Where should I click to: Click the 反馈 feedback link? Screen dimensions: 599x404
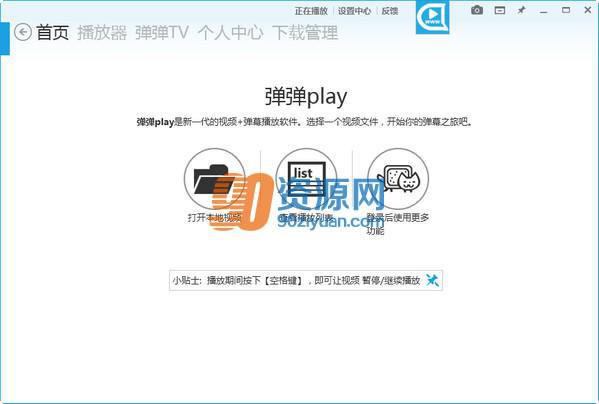tap(390, 11)
